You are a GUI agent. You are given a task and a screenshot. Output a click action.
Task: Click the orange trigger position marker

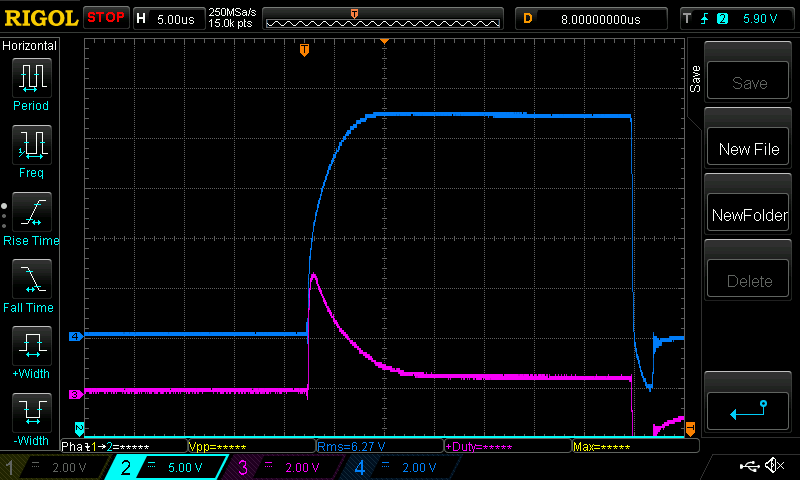[305, 50]
